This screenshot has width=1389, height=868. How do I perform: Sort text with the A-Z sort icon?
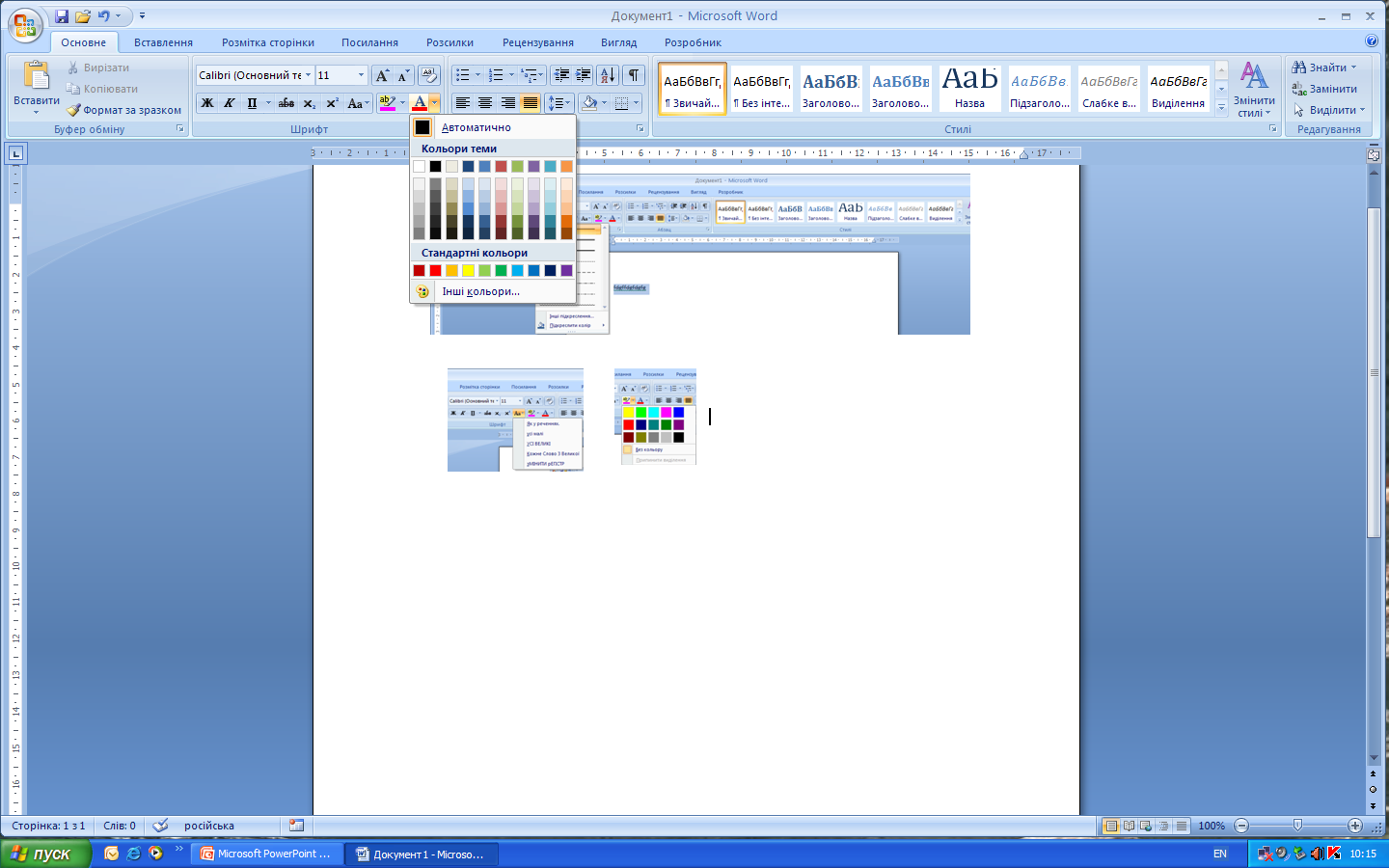click(608, 75)
